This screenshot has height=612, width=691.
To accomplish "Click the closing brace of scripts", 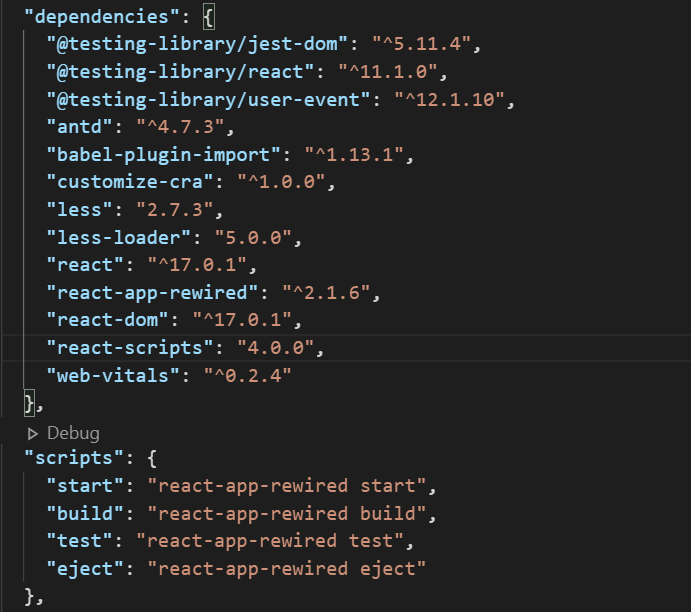I will tap(29, 597).
